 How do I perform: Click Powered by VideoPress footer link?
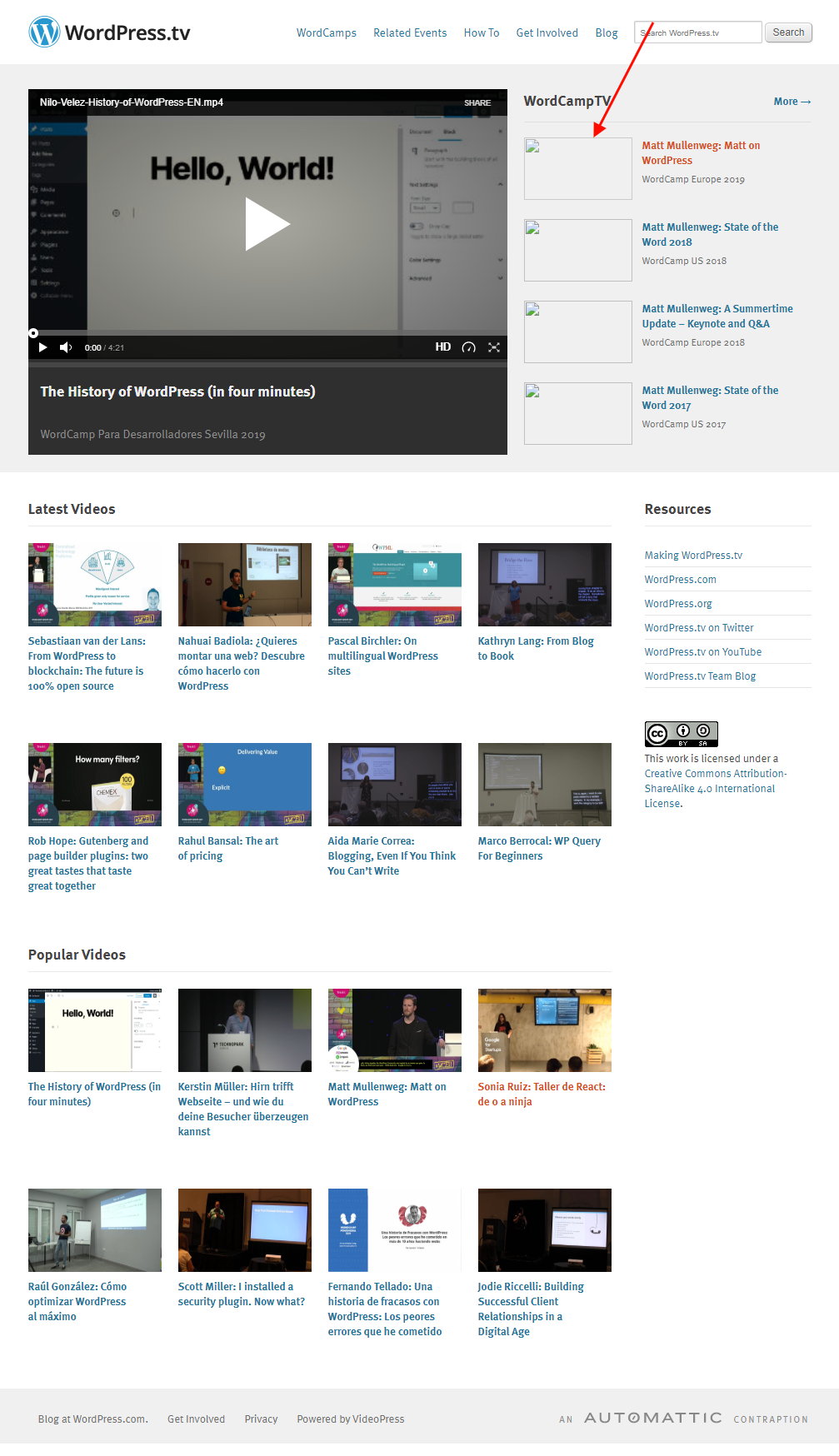351,1419
